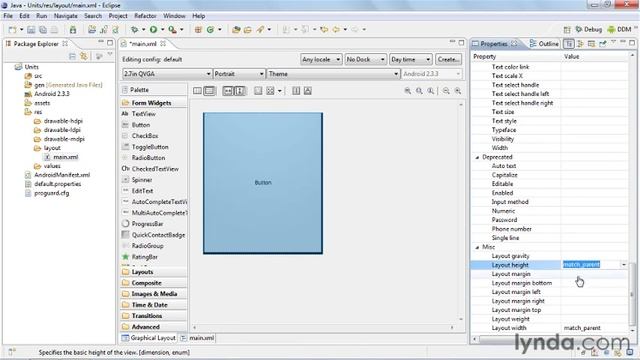Collapse the Deprecated property group
Image resolution: width=640 pixels, height=360 pixels.
[x=477, y=157]
